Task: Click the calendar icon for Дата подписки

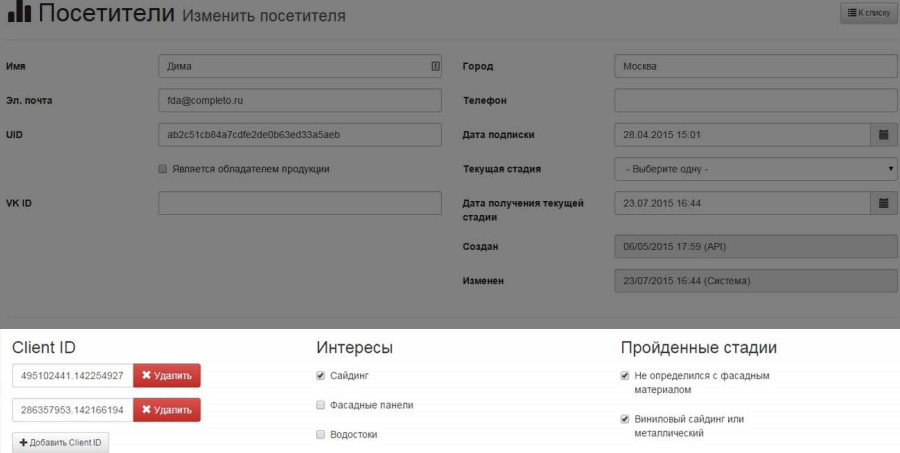Action: (x=884, y=134)
